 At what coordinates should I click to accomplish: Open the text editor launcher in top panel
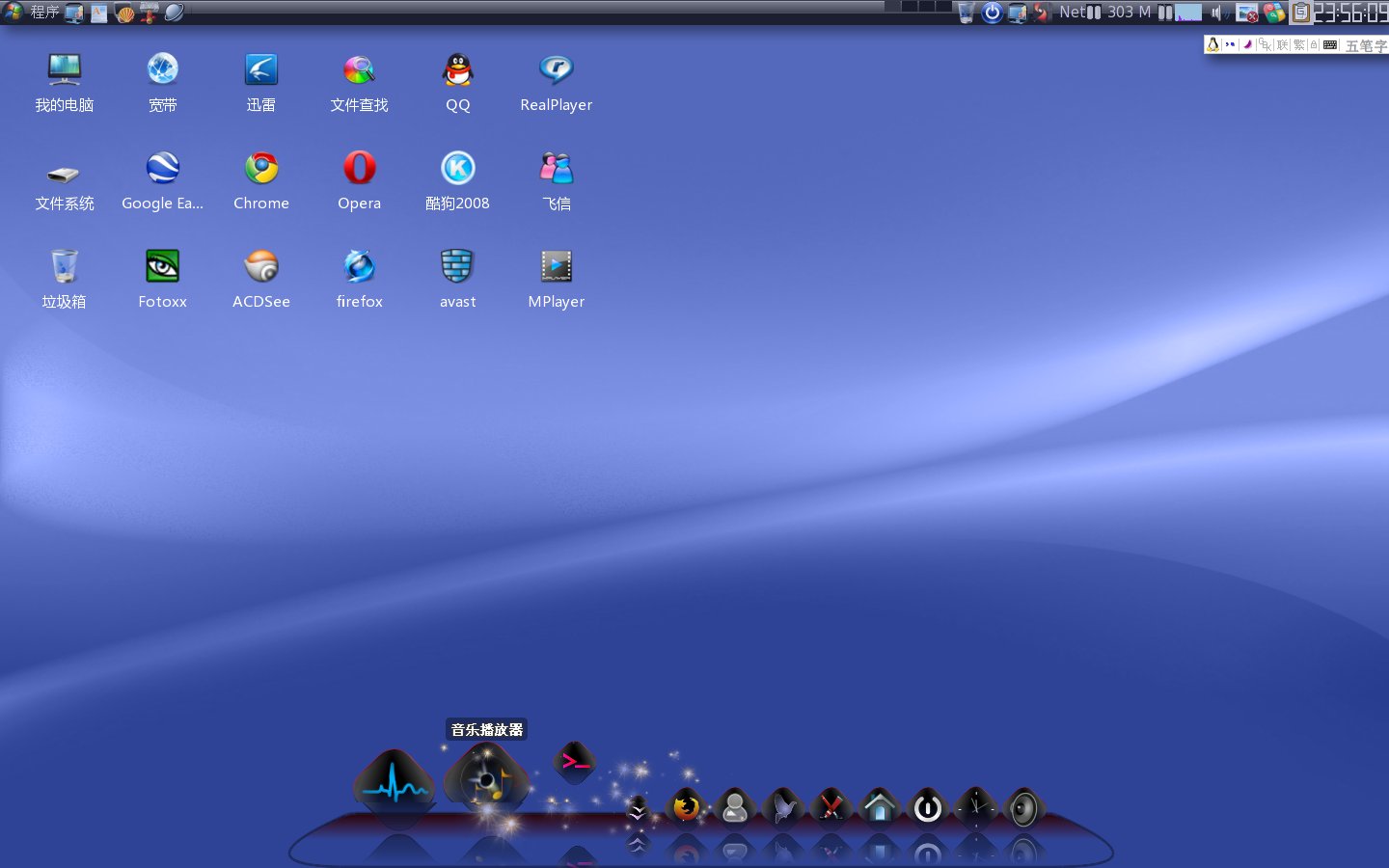click(x=99, y=14)
